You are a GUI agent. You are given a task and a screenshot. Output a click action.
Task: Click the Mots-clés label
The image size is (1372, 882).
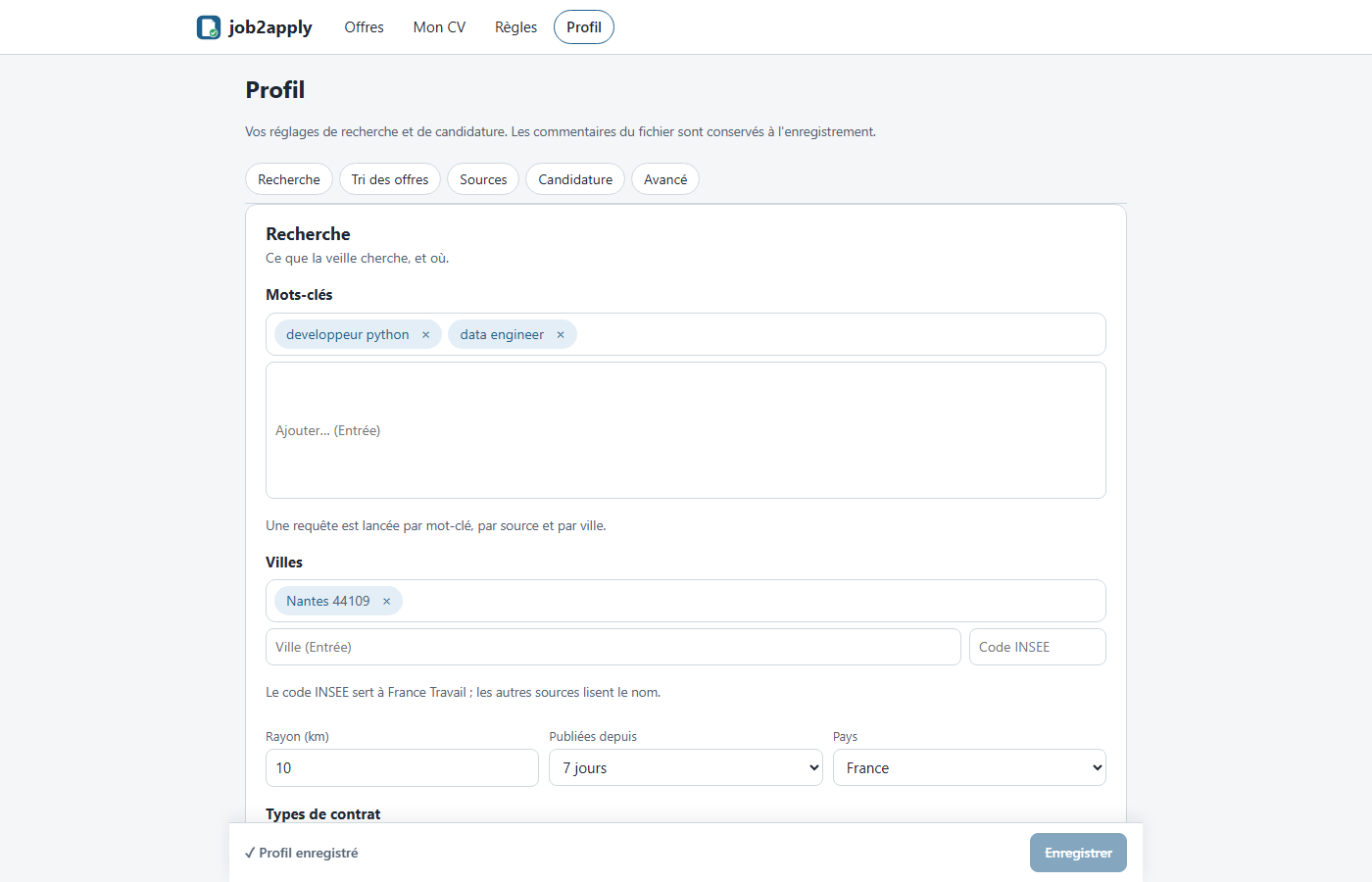tap(299, 295)
